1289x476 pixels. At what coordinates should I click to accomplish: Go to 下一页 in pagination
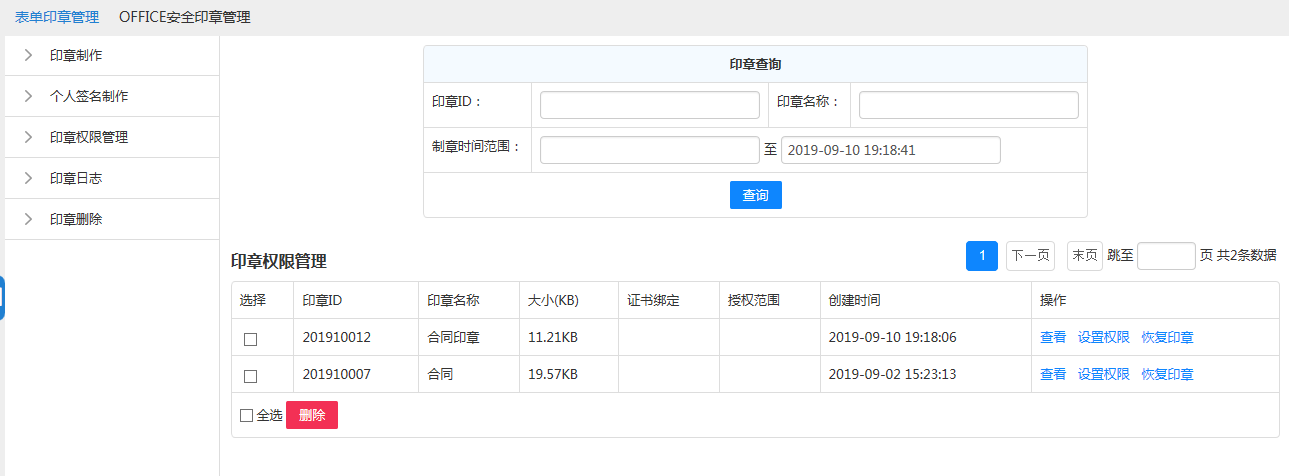click(1030, 256)
